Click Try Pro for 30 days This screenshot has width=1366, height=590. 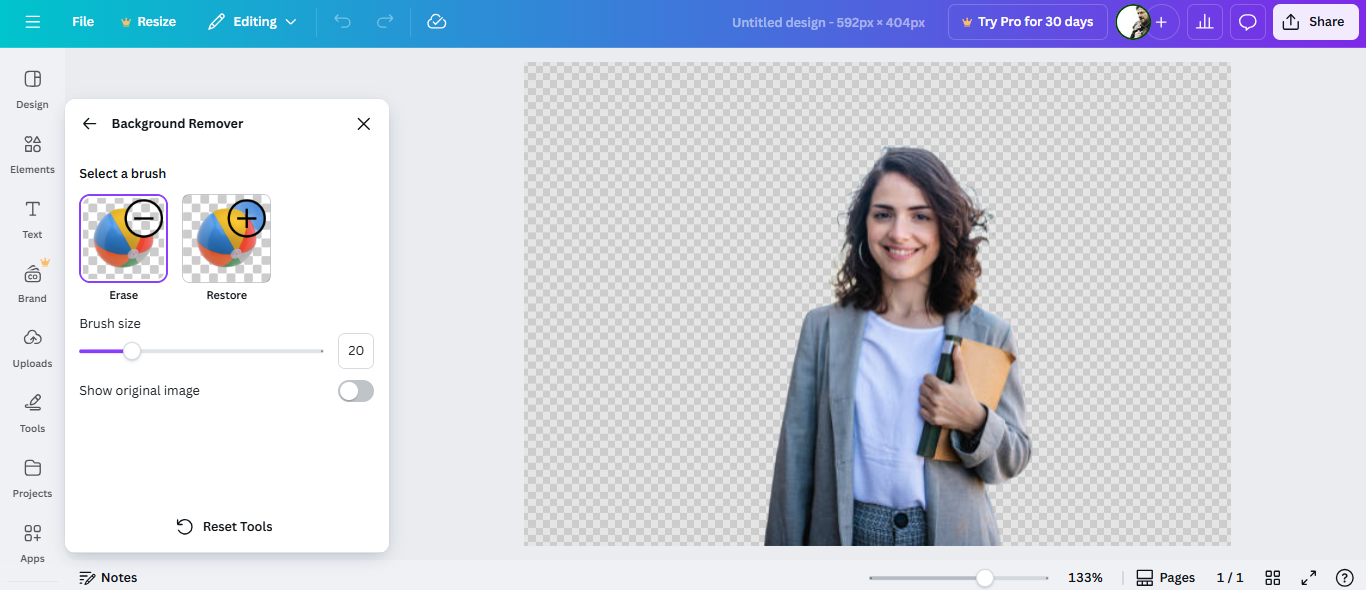click(1027, 21)
